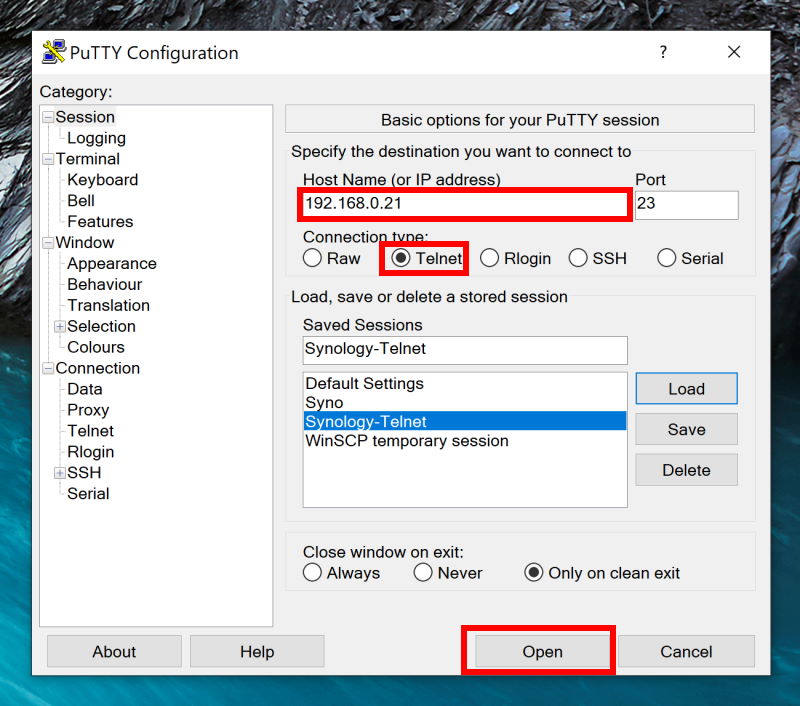Open the Appearance category
Image resolution: width=800 pixels, height=706 pixels.
112,263
